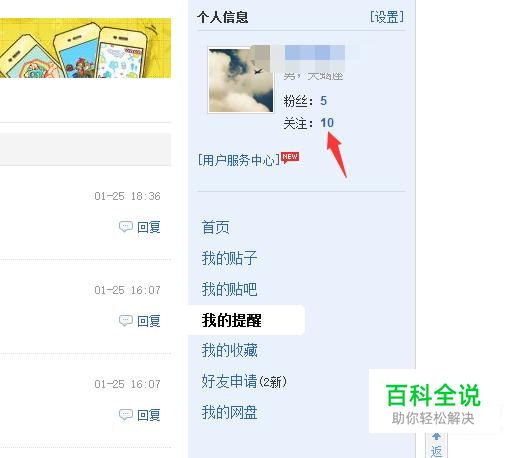Open 好友申请 with 2 new requests
Screen dimensions: 525x458
coord(244,381)
